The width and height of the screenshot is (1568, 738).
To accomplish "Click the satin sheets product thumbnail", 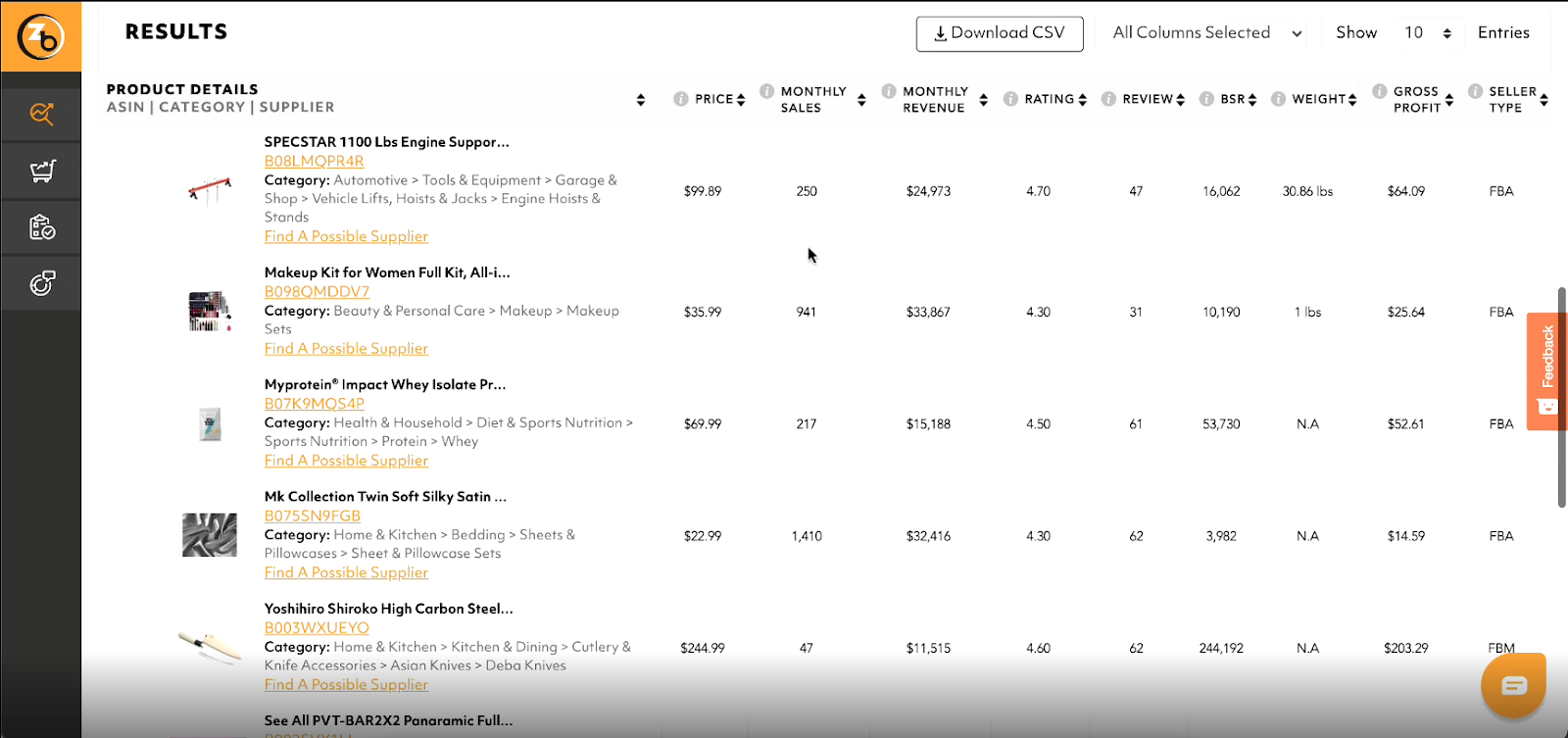I will (x=210, y=535).
